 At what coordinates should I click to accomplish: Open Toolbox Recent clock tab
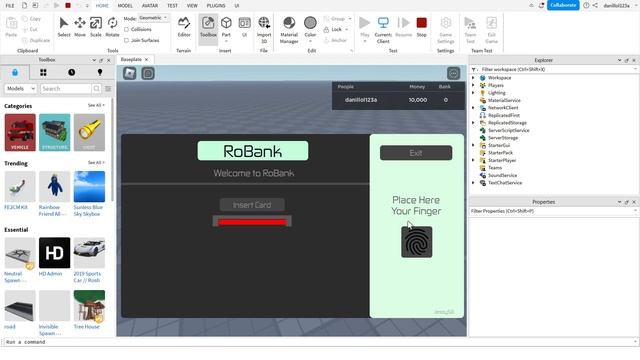click(71, 72)
